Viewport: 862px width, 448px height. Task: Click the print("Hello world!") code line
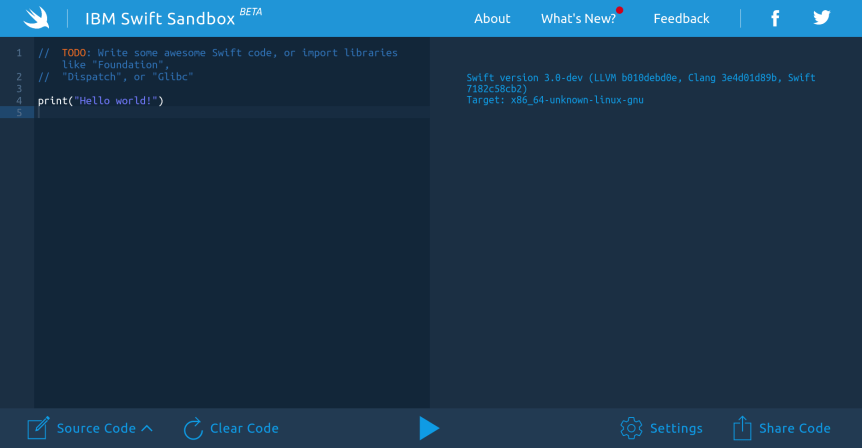pos(101,101)
